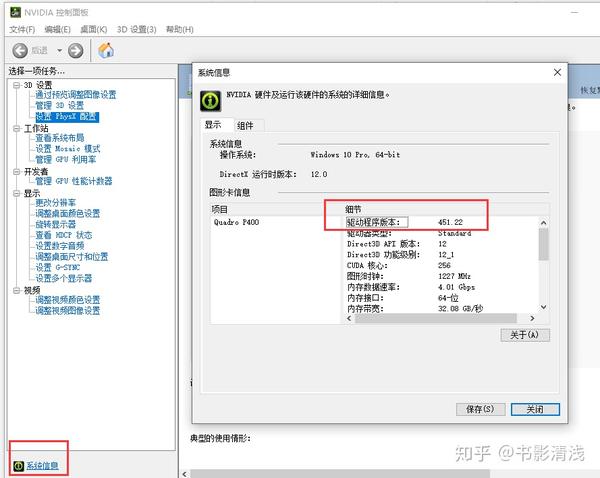Open 查看系统布局 in the tree
This screenshot has width=600, height=478.
point(60,138)
